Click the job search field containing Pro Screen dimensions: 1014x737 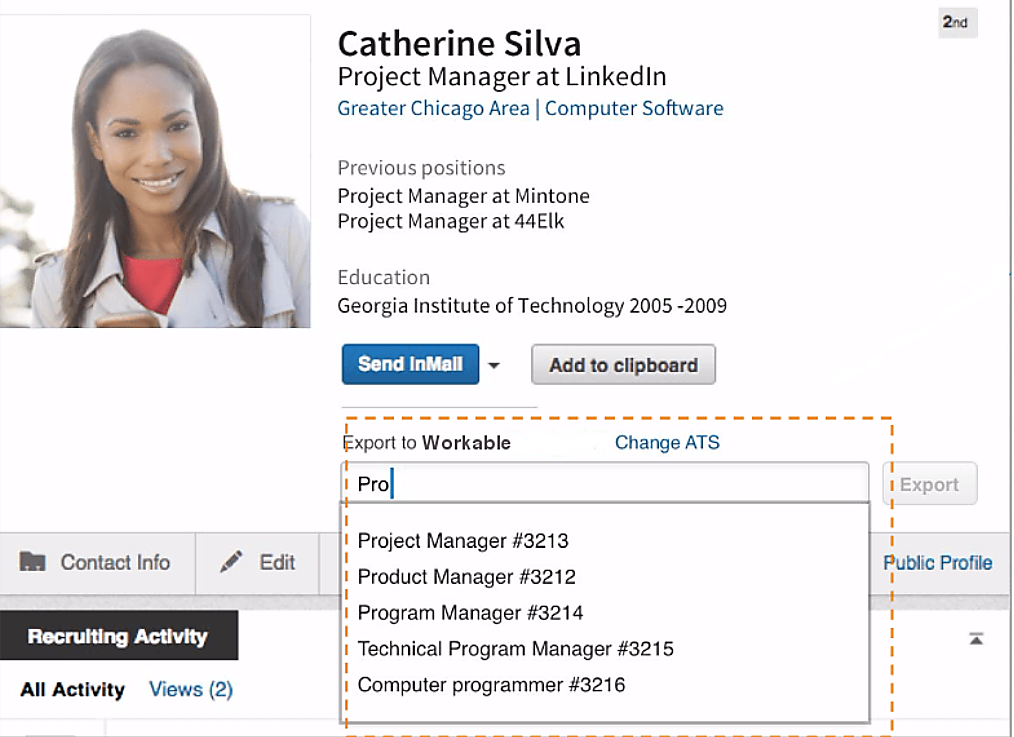pyautogui.click(x=605, y=483)
